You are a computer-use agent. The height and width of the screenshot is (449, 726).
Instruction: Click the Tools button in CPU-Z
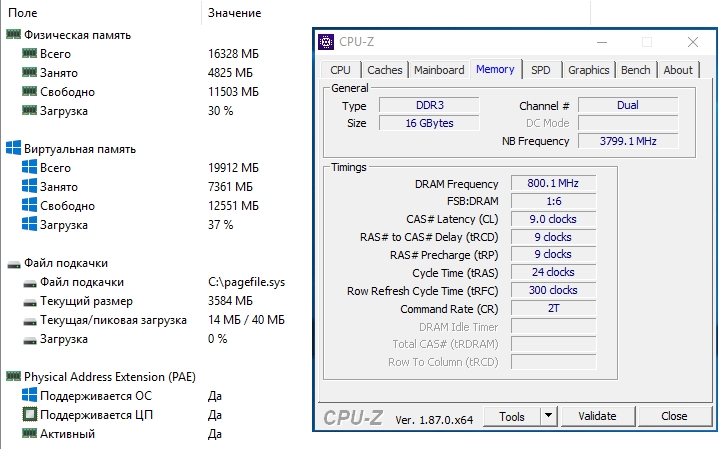pyautogui.click(x=512, y=417)
